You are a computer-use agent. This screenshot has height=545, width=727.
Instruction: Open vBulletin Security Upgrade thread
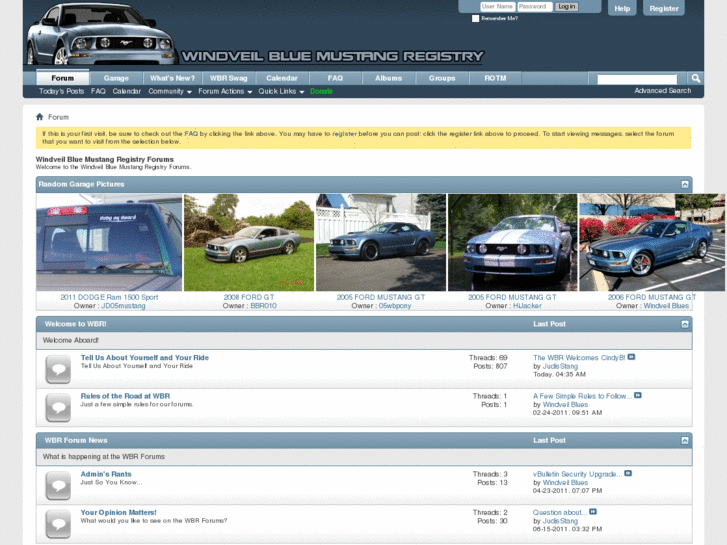(x=577, y=474)
